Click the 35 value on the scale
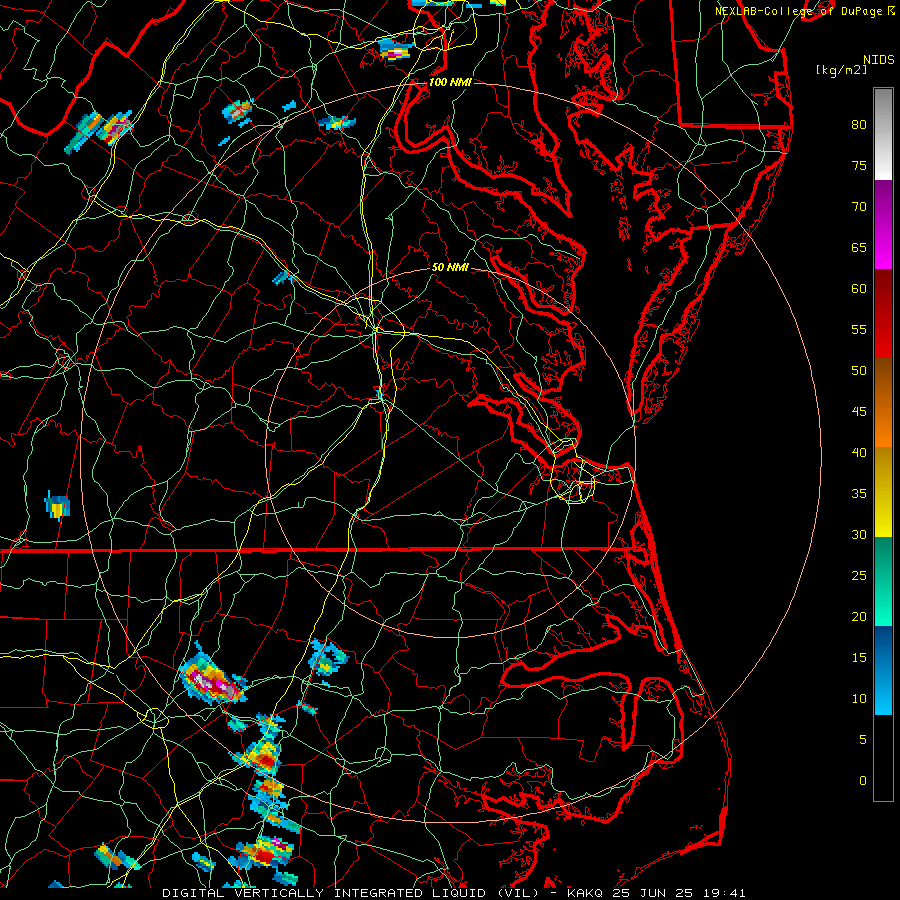This screenshot has height=900, width=900. tap(859, 494)
